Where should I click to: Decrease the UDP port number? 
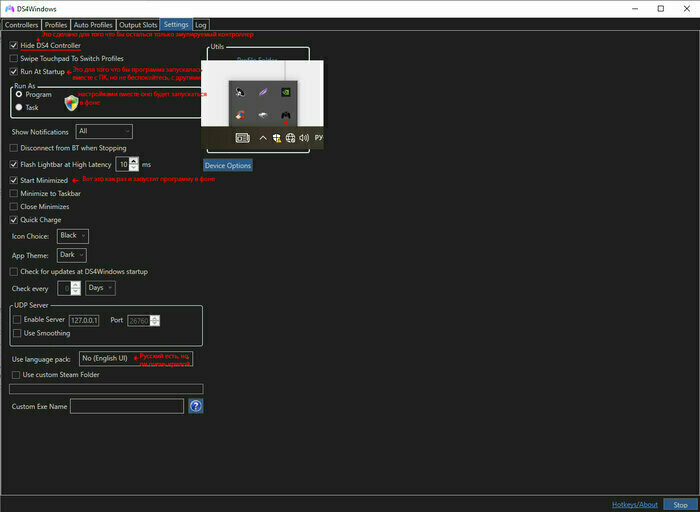pos(155,323)
